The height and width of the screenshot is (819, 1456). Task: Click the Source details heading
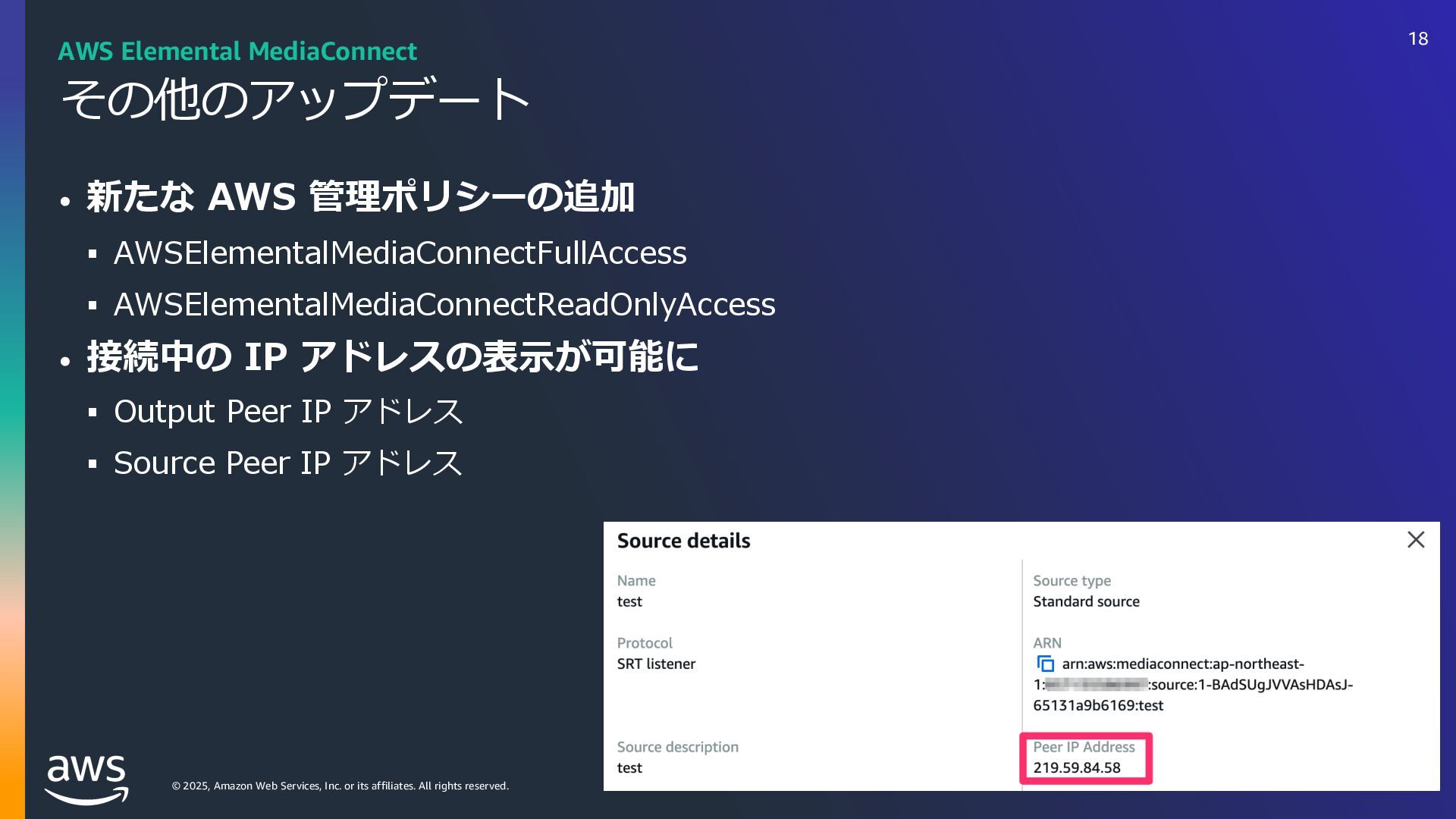point(683,541)
